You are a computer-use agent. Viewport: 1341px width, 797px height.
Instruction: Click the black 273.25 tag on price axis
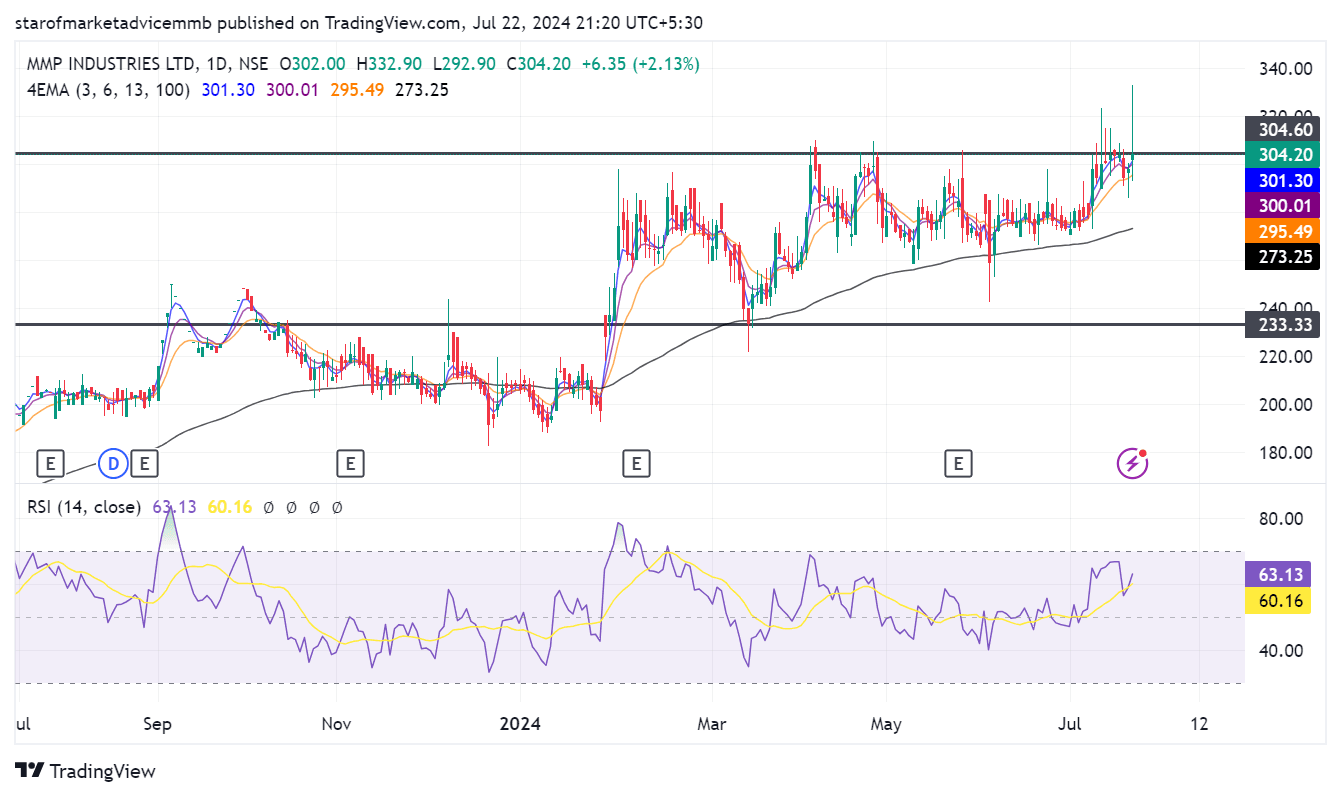1282,257
